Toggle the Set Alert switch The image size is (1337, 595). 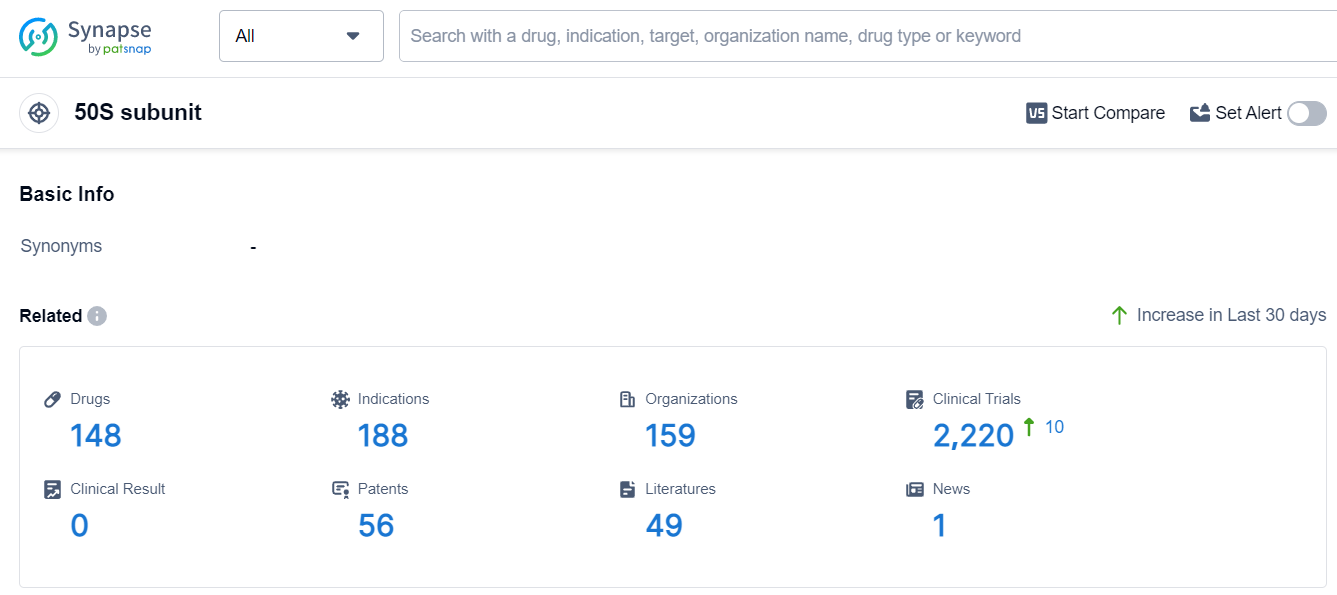pos(1306,113)
